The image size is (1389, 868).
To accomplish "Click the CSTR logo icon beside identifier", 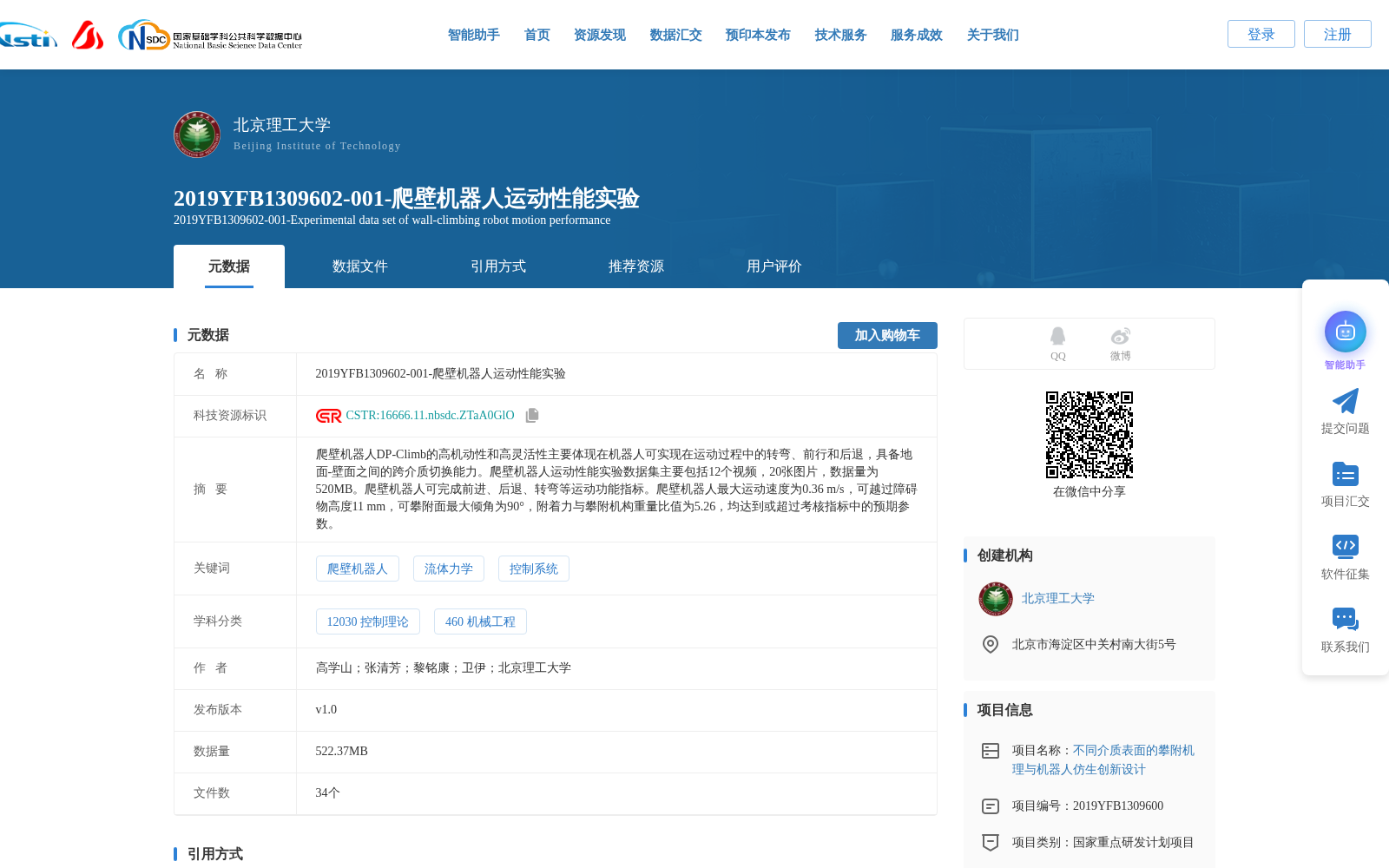I will pyautogui.click(x=329, y=416).
